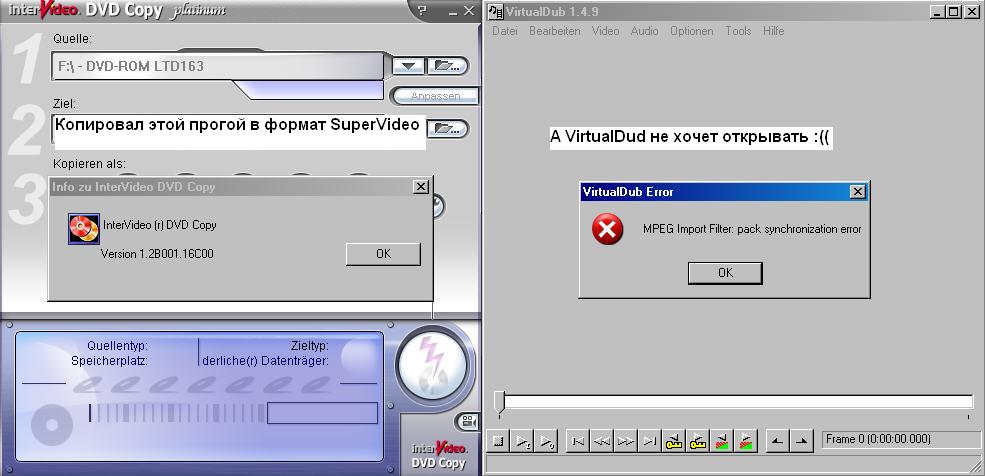Screen dimensions: 985x476
Task: Click the small camera icon in DVD Copy
Action: [467, 422]
